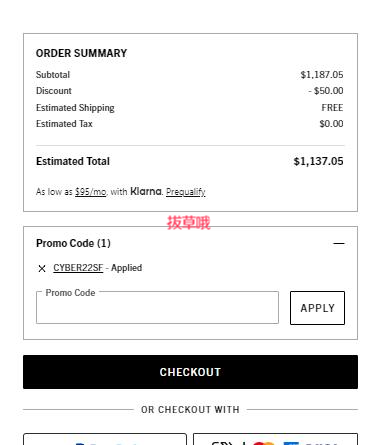Image resolution: width=377 pixels, height=445 pixels.
Task: Click the Promo Code (1) heading
Action: (x=73, y=243)
